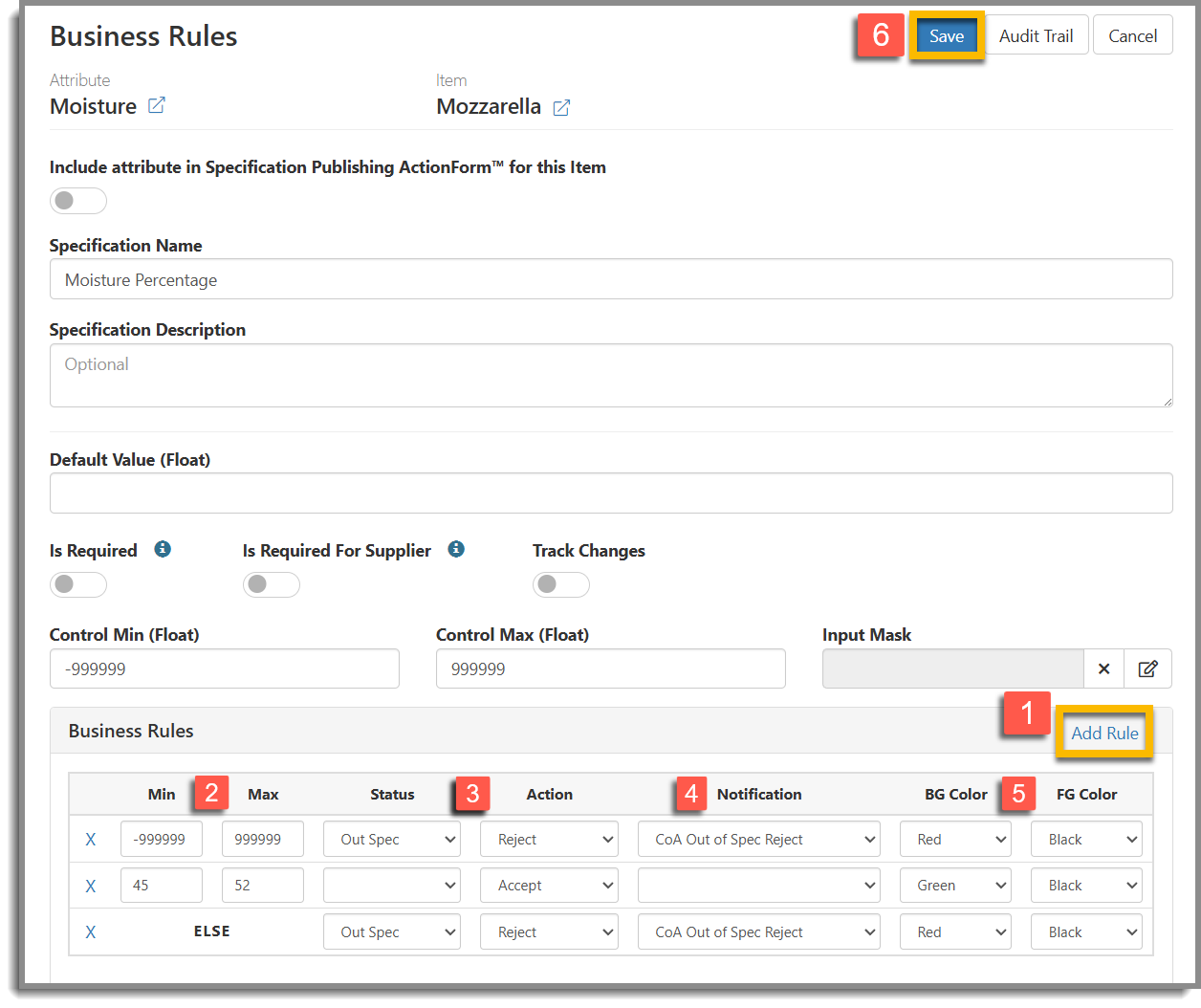Image resolution: width=1201 pixels, height=1008 pixels.
Task: Open Moisture attribute external link icon
Action: (x=157, y=105)
